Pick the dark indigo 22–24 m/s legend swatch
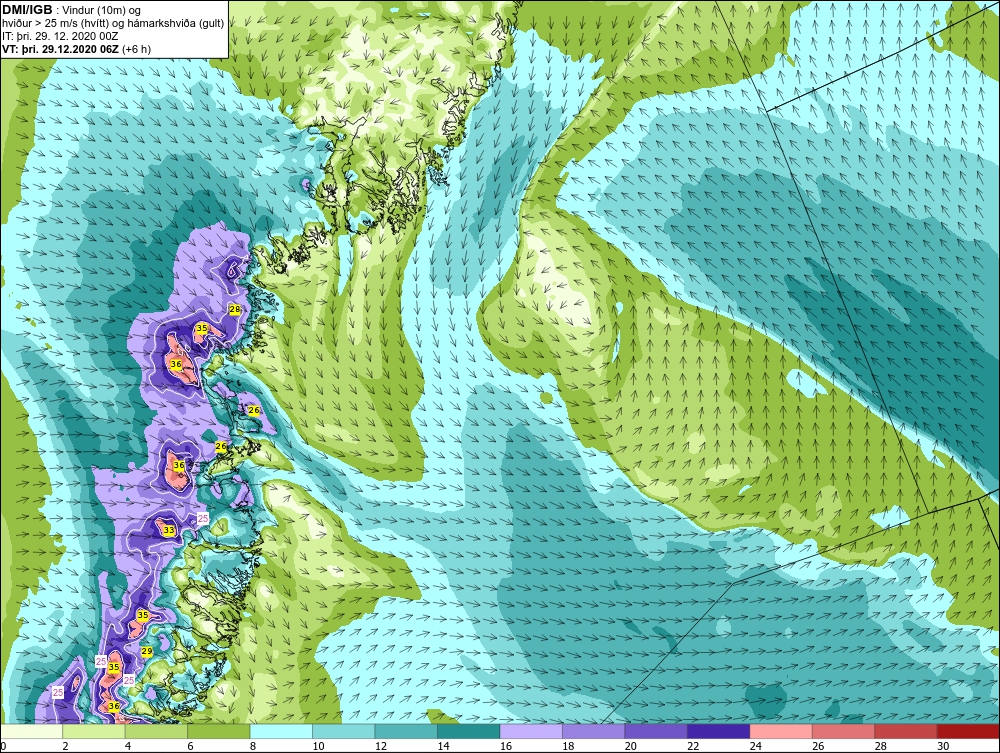This screenshot has width=1000, height=753. [719, 731]
